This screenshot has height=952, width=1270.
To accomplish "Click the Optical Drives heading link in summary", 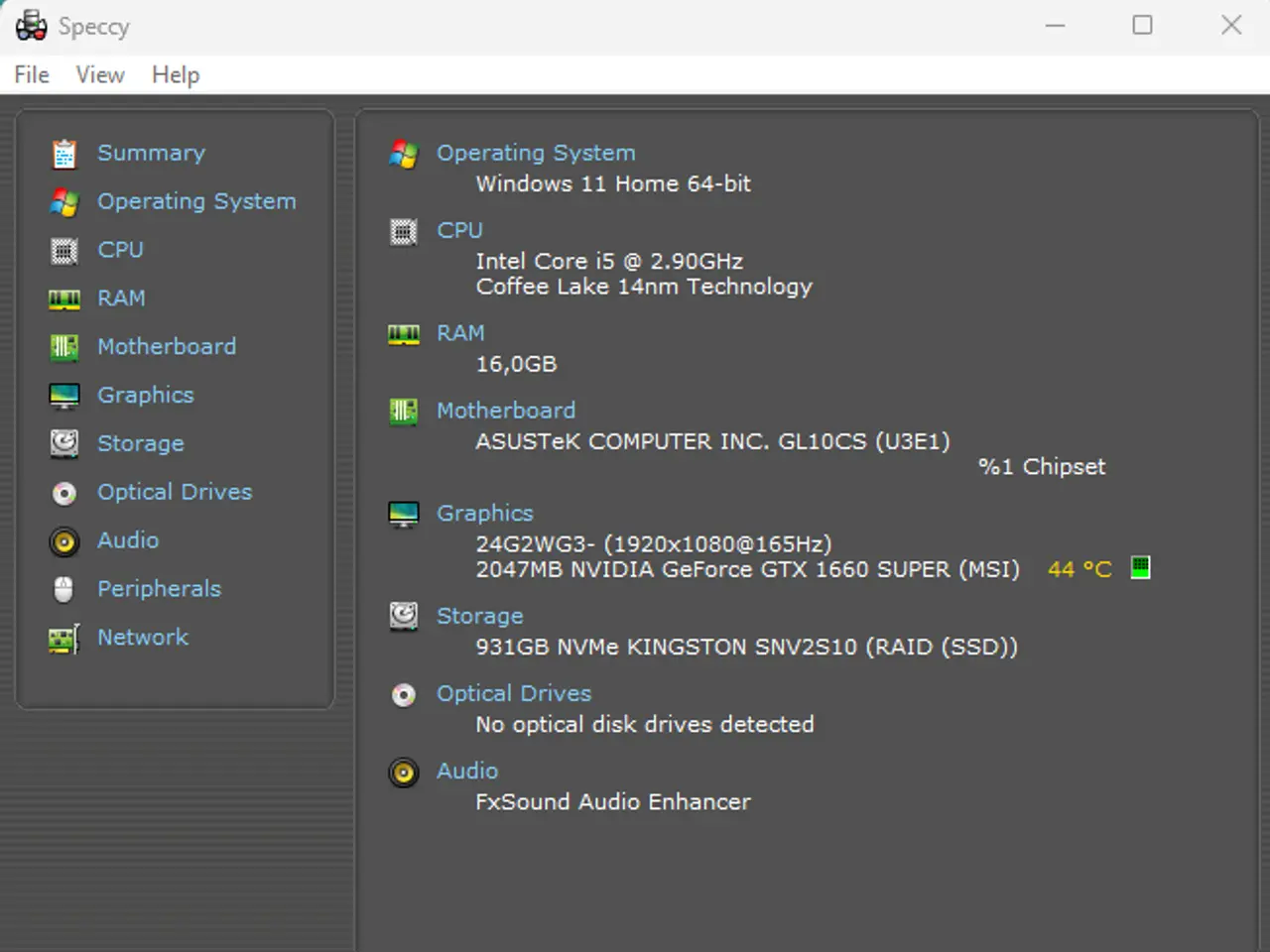I will click(x=514, y=694).
